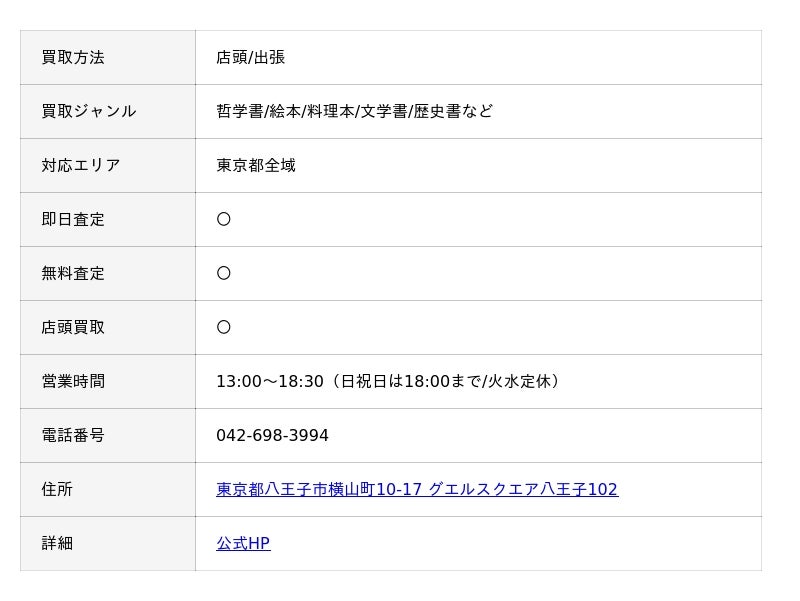
Task: Click the 哲学書/絵本/料理本 genre text
Action: click(285, 111)
